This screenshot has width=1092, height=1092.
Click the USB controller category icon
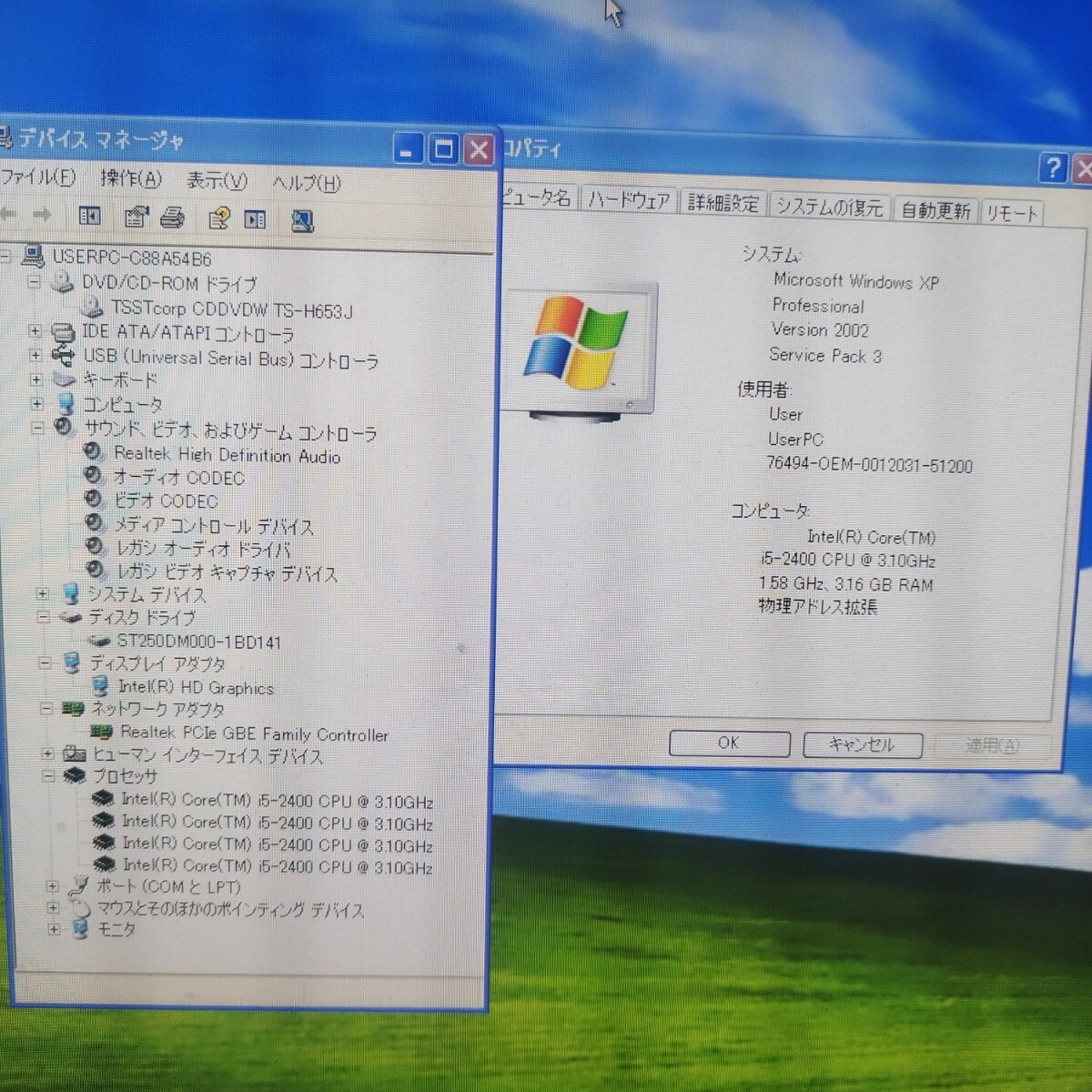click(x=64, y=356)
